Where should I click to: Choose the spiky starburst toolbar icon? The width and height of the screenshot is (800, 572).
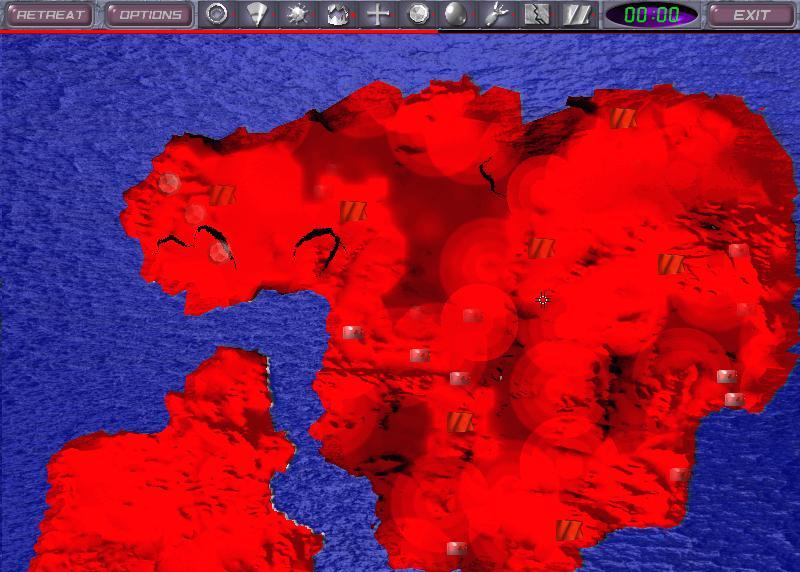pyautogui.click(x=298, y=15)
